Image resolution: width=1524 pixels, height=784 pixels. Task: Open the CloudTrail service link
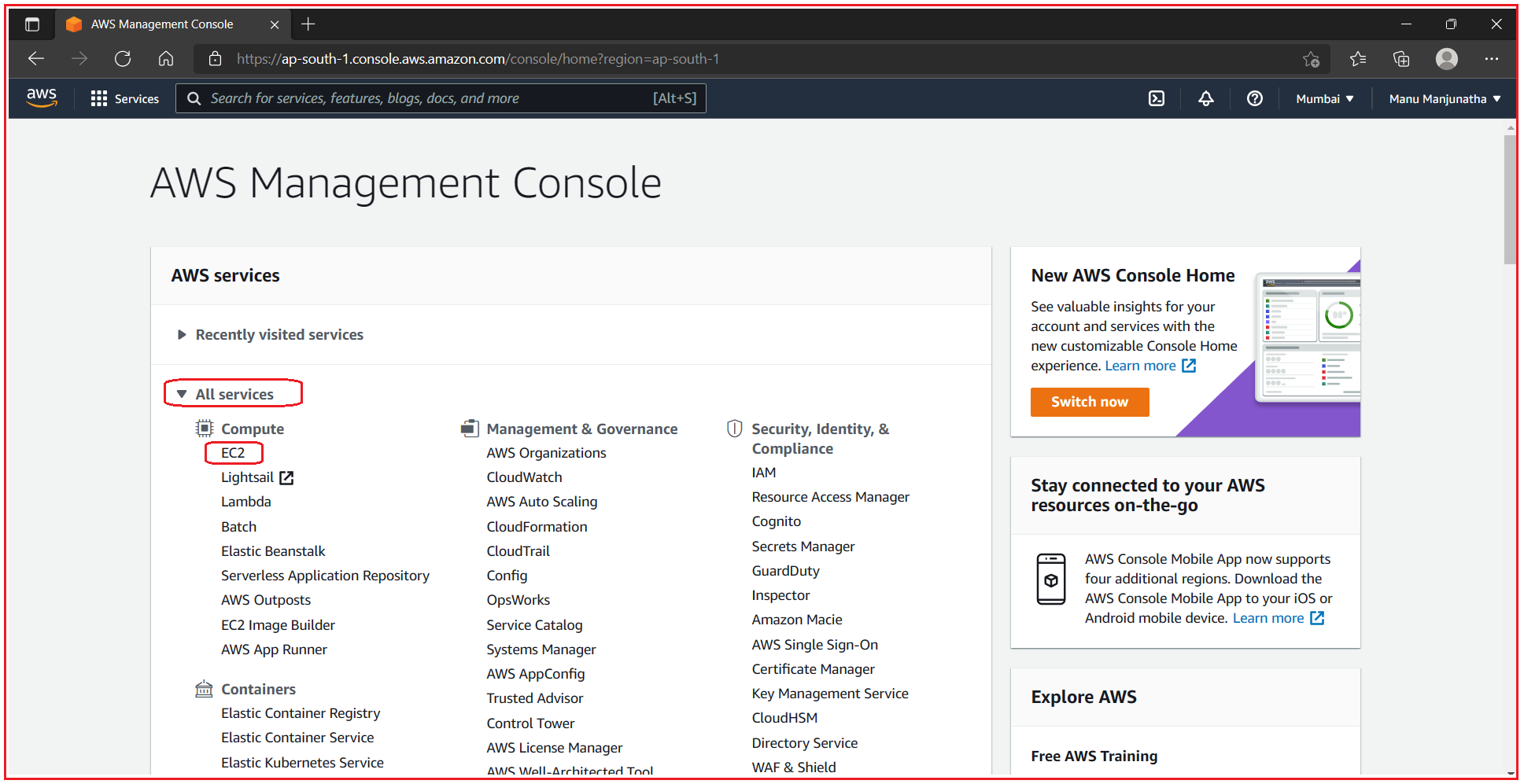[x=518, y=551]
